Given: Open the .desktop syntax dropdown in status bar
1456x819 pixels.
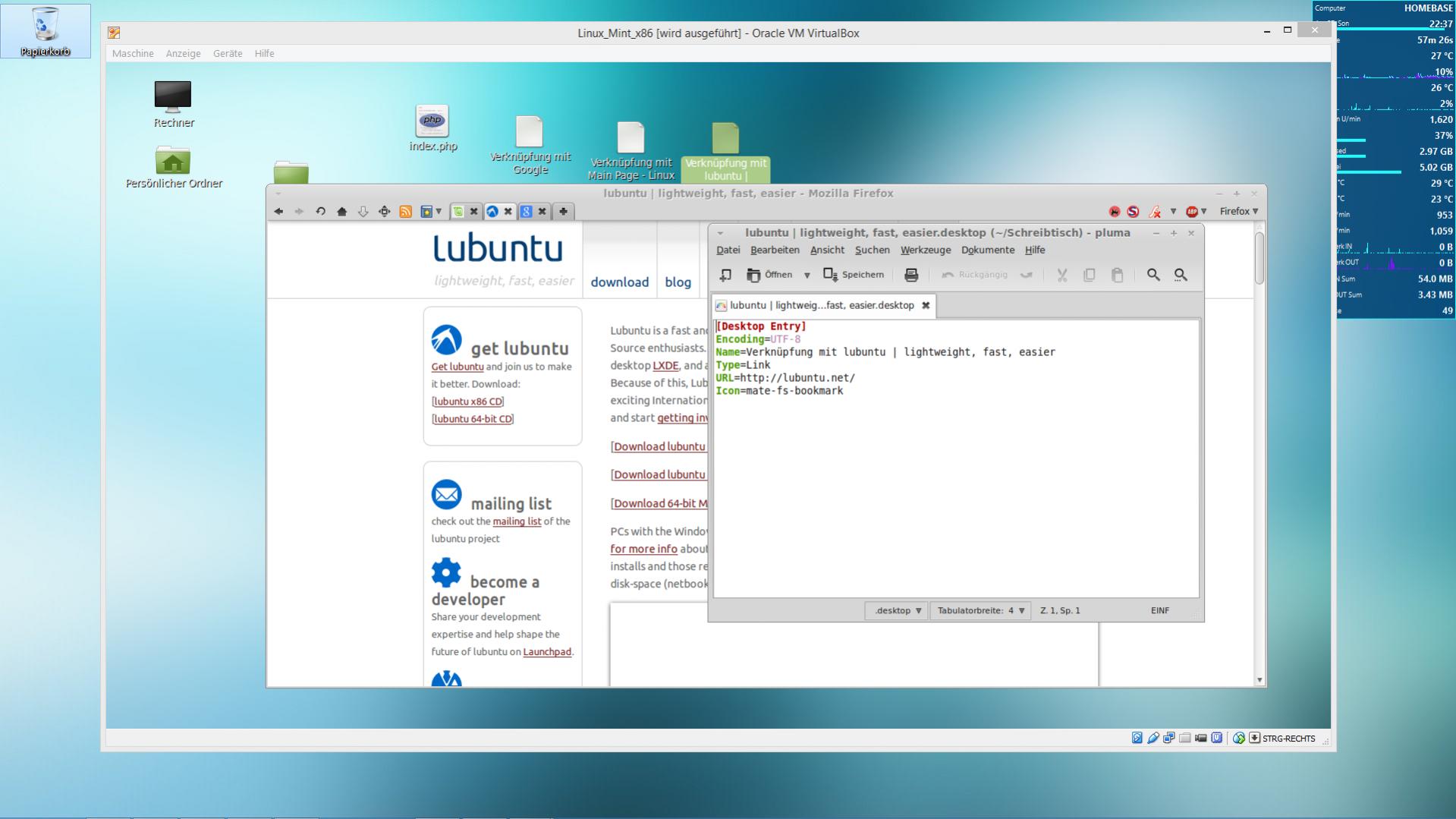Looking at the screenshot, I should (x=897, y=610).
